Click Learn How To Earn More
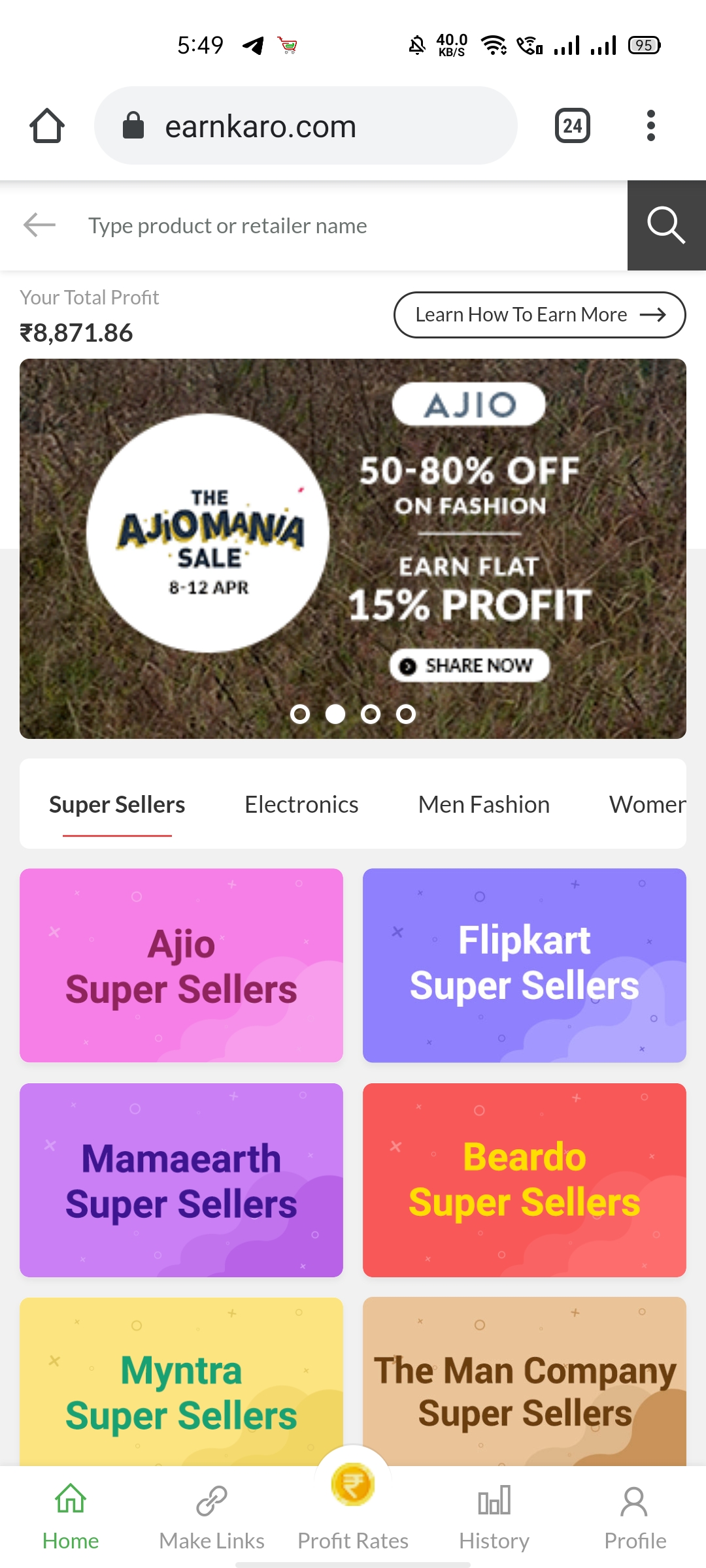The height and width of the screenshot is (1568, 706). (x=540, y=315)
